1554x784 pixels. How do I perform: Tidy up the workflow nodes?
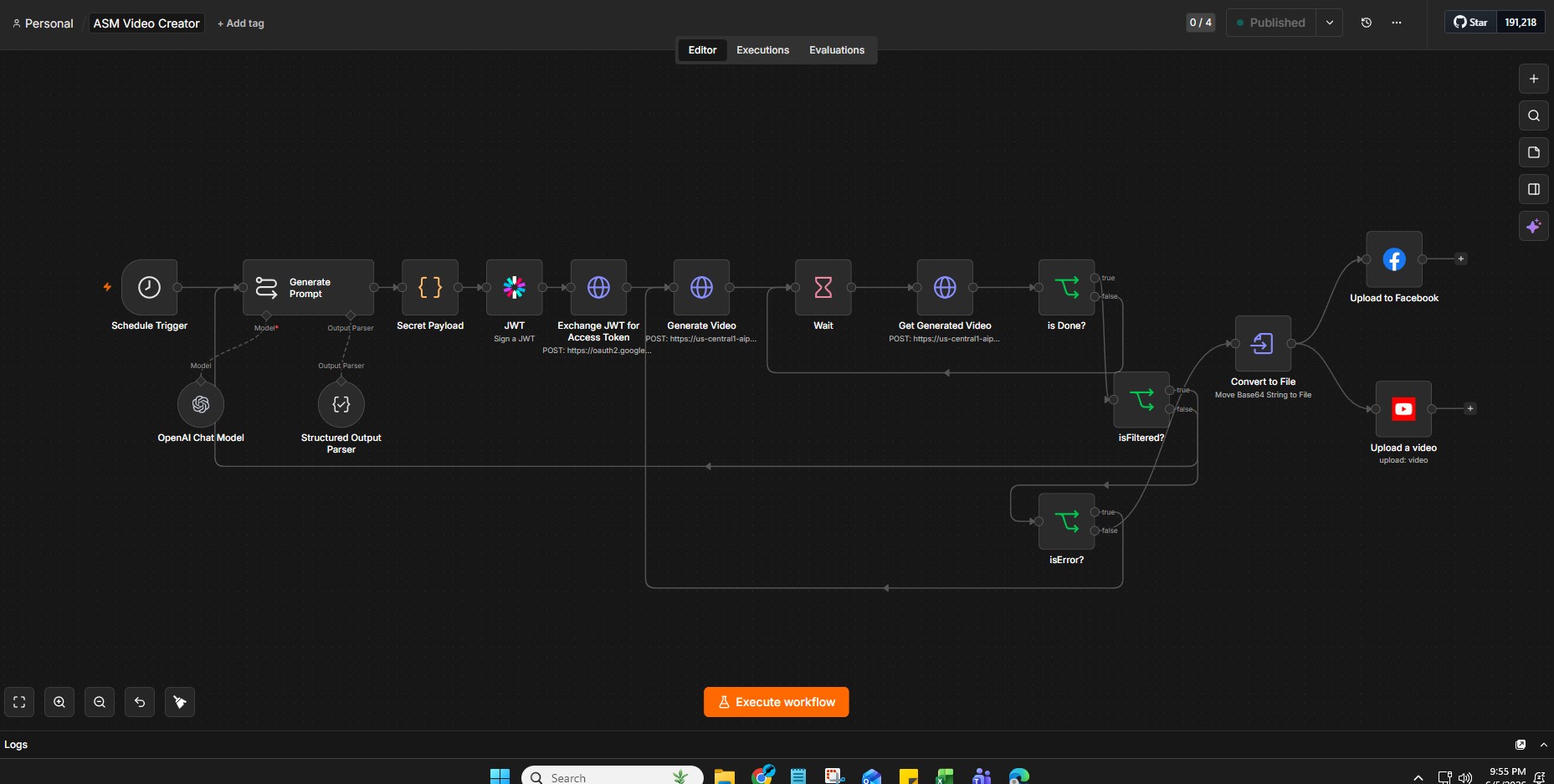[x=180, y=702]
